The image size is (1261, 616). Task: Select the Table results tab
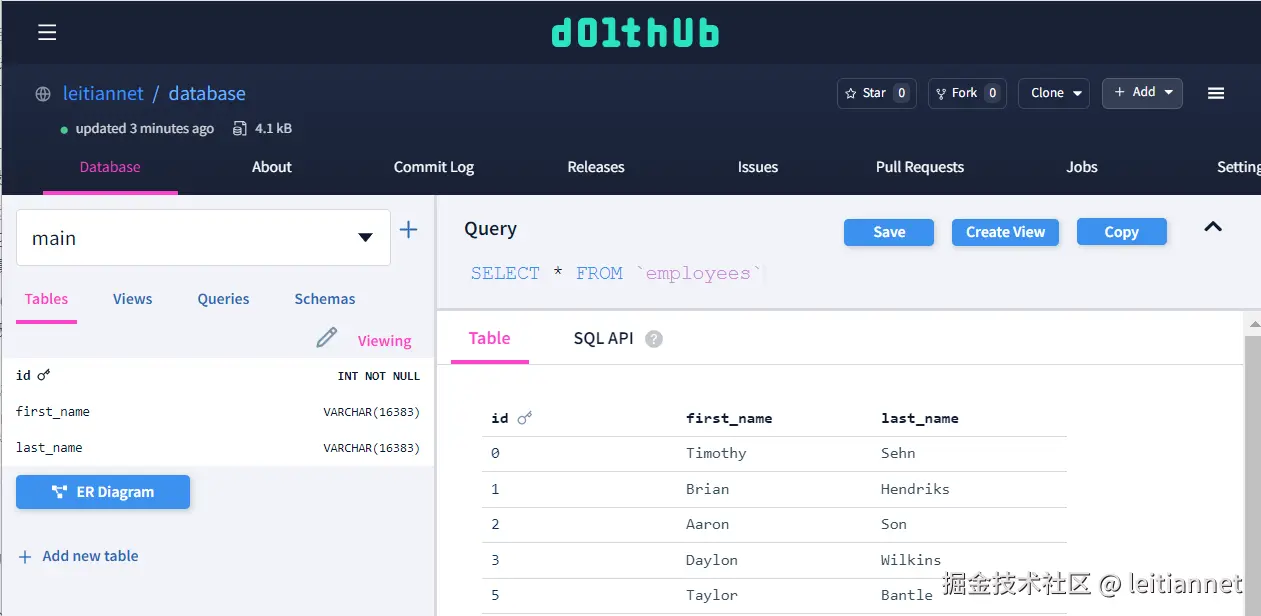click(489, 338)
